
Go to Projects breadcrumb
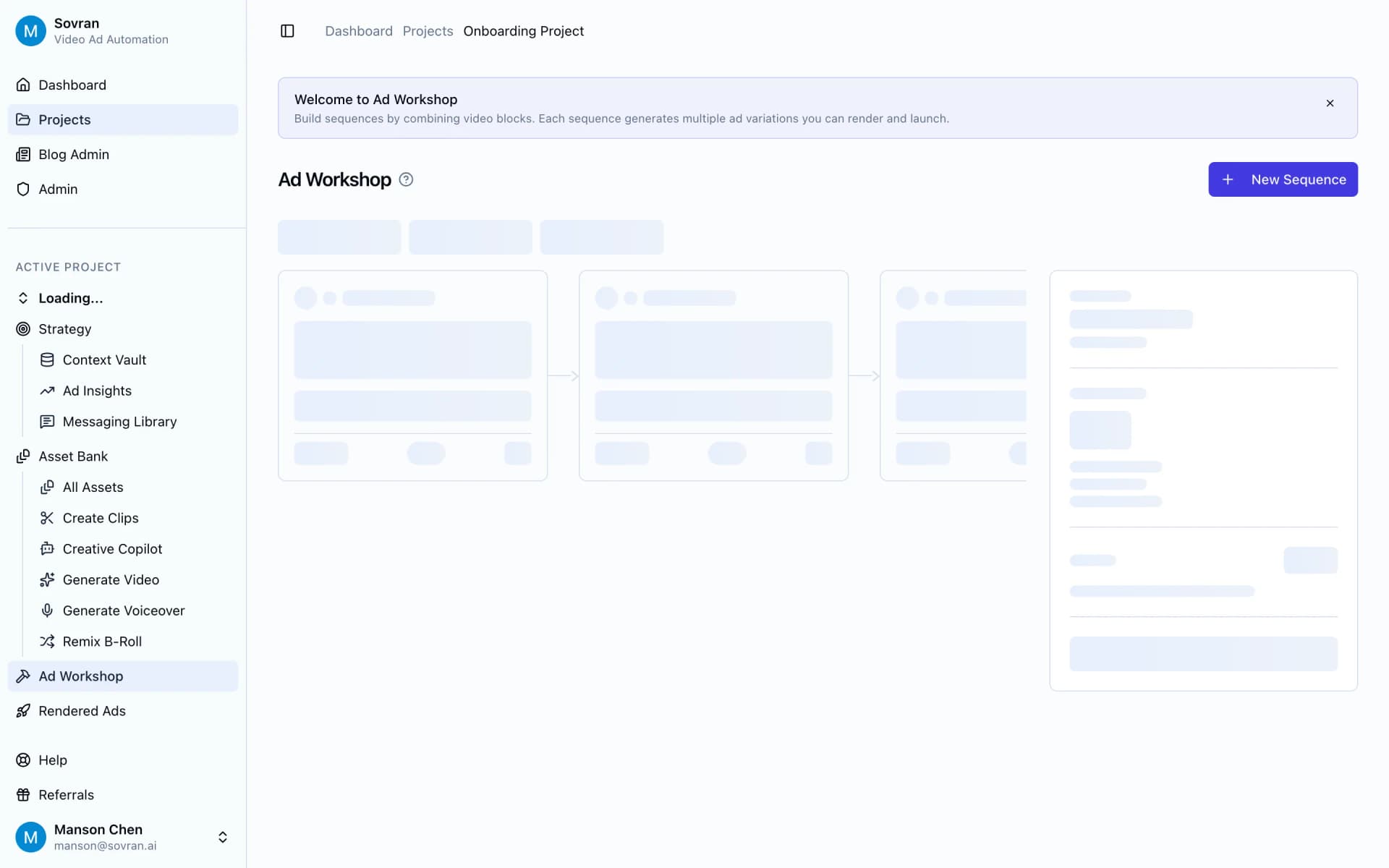(428, 31)
